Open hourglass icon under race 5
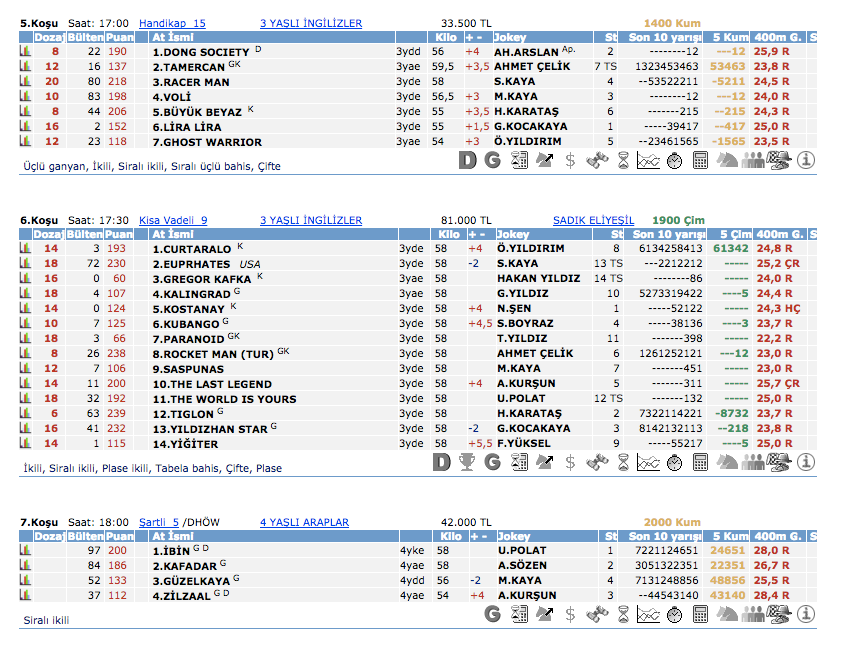The image size is (850, 650). [x=623, y=160]
